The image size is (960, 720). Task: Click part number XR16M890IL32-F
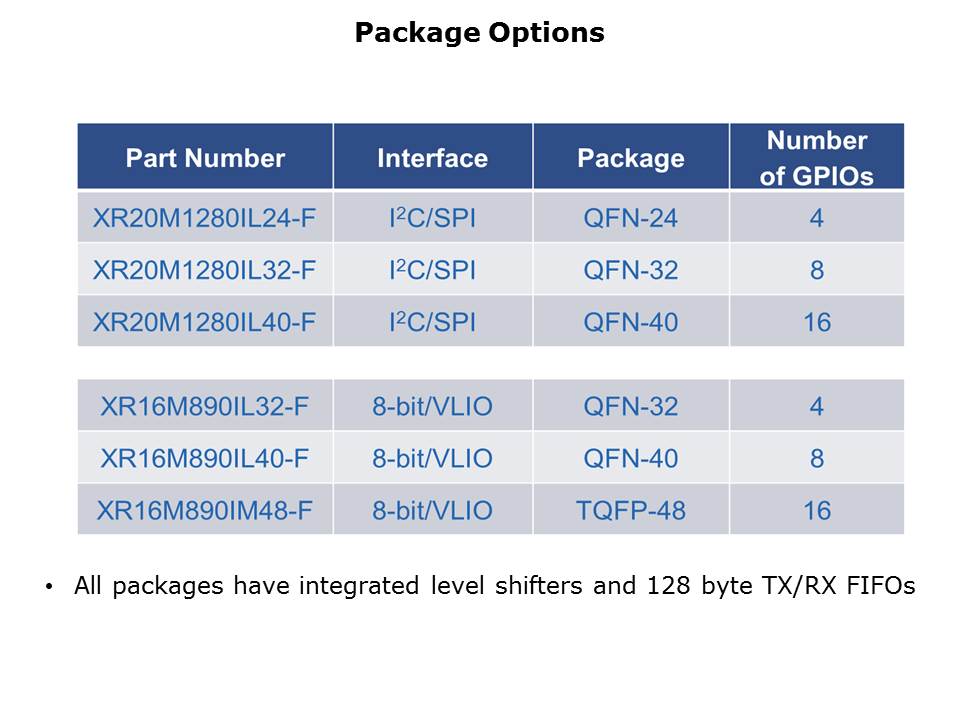(x=205, y=406)
